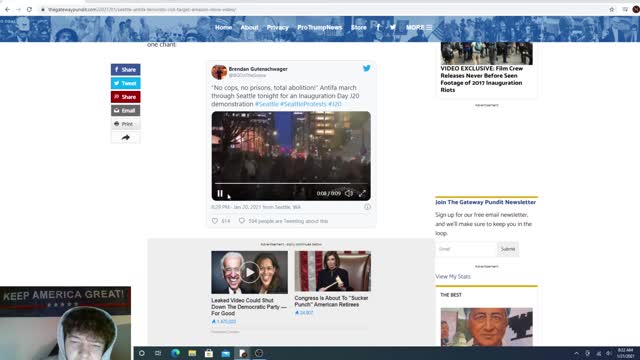Open the View My Stats link
This screenshot has height=360, width=640.
pyautogui.click(x=453, y=276)
